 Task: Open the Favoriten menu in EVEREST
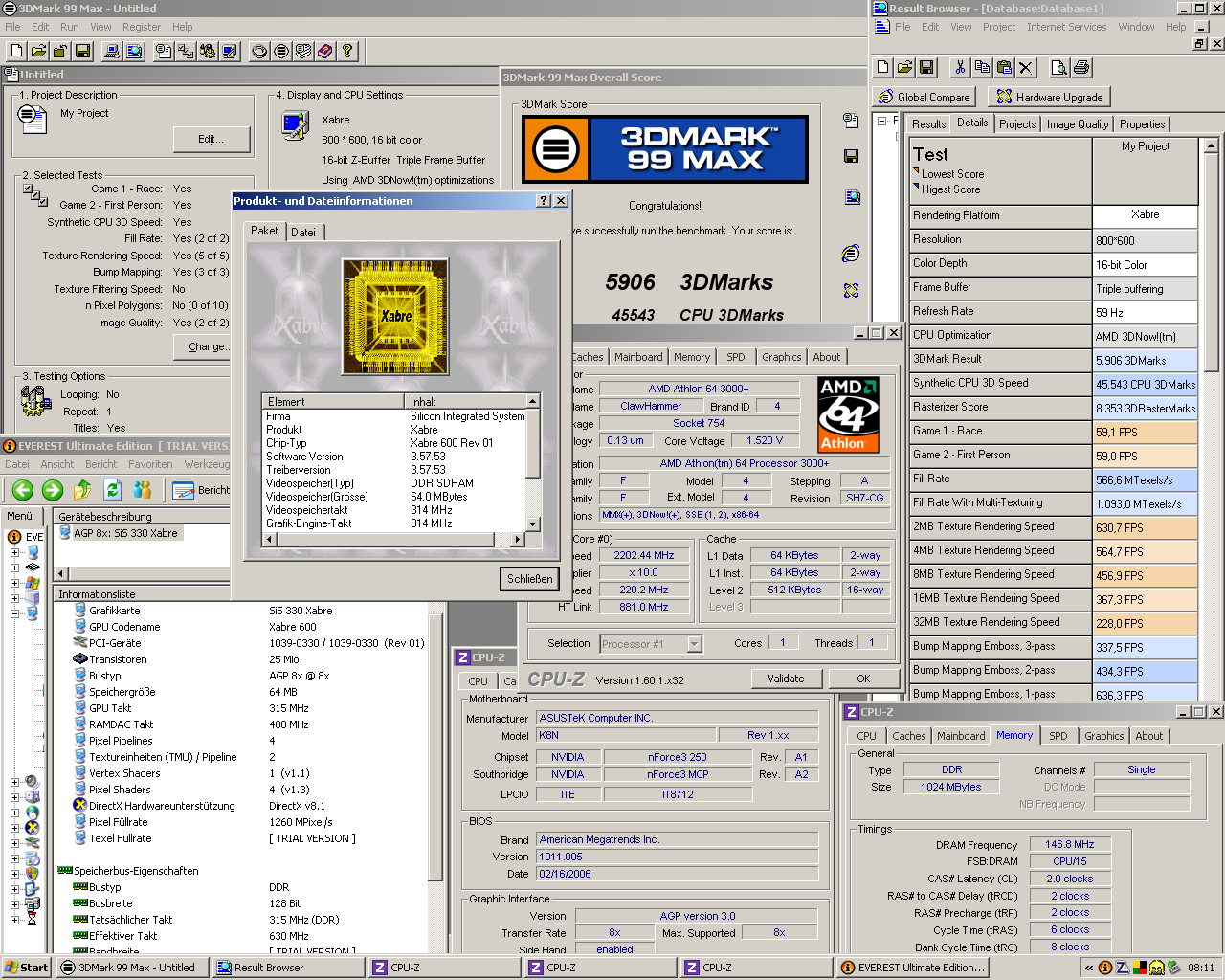pos(150,464)
